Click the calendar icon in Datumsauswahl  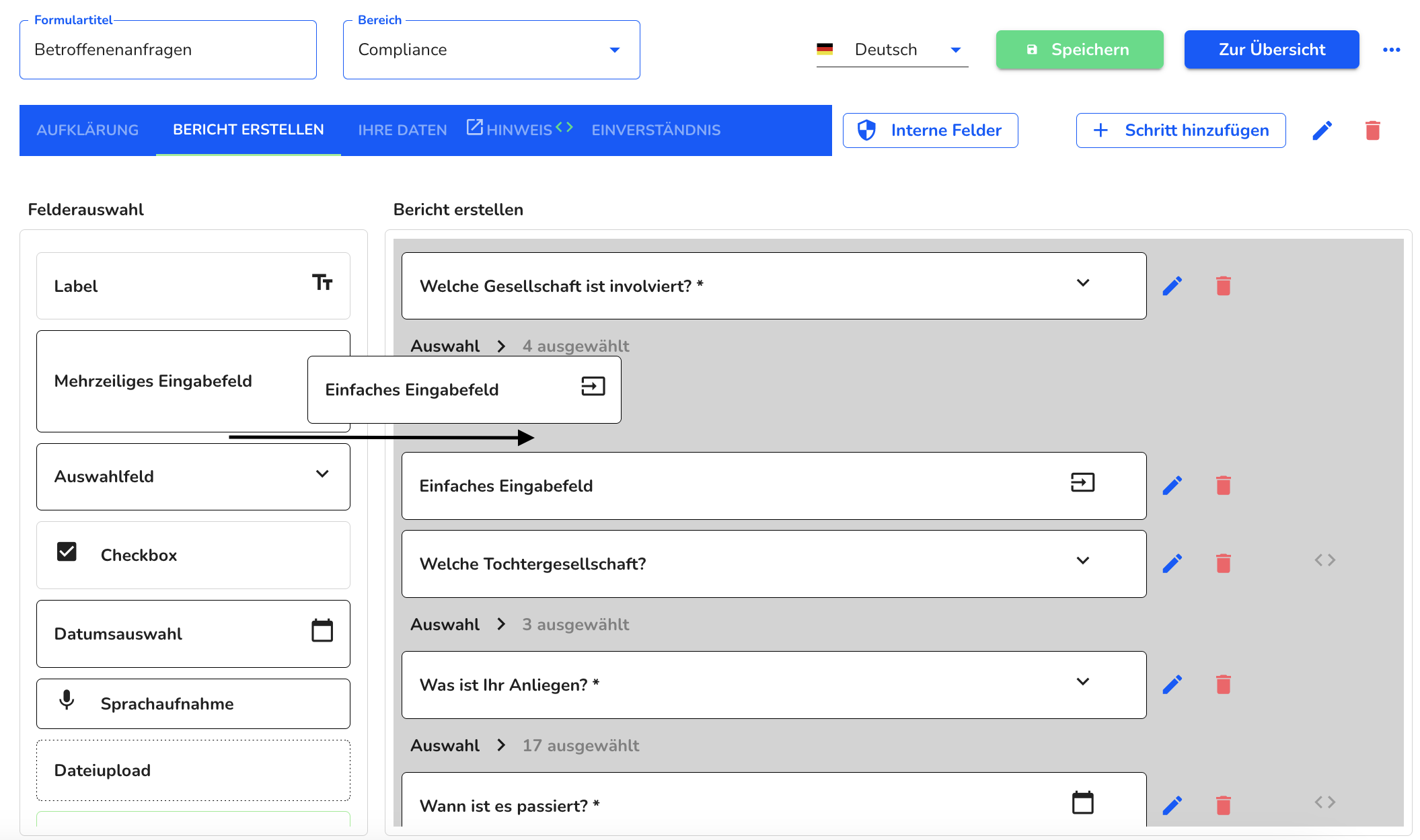[322, 630]
